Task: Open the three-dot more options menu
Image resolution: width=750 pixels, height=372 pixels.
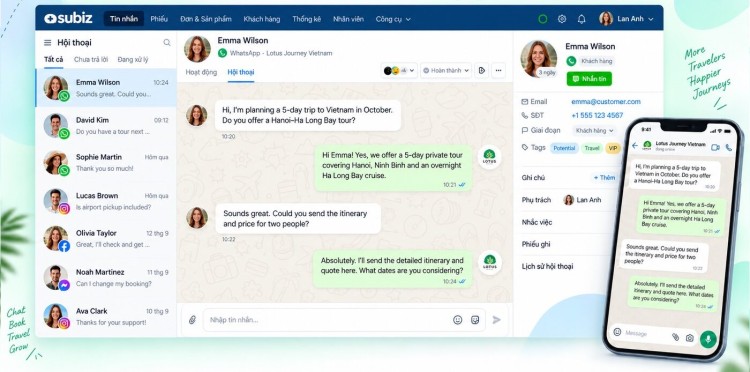Action: pos(498,71)
